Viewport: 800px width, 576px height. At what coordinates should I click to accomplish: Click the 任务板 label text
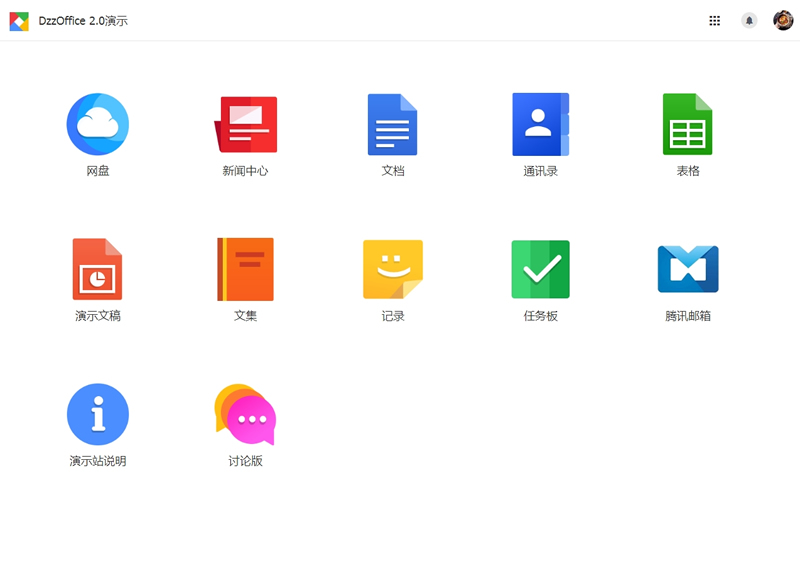point(540,316)
